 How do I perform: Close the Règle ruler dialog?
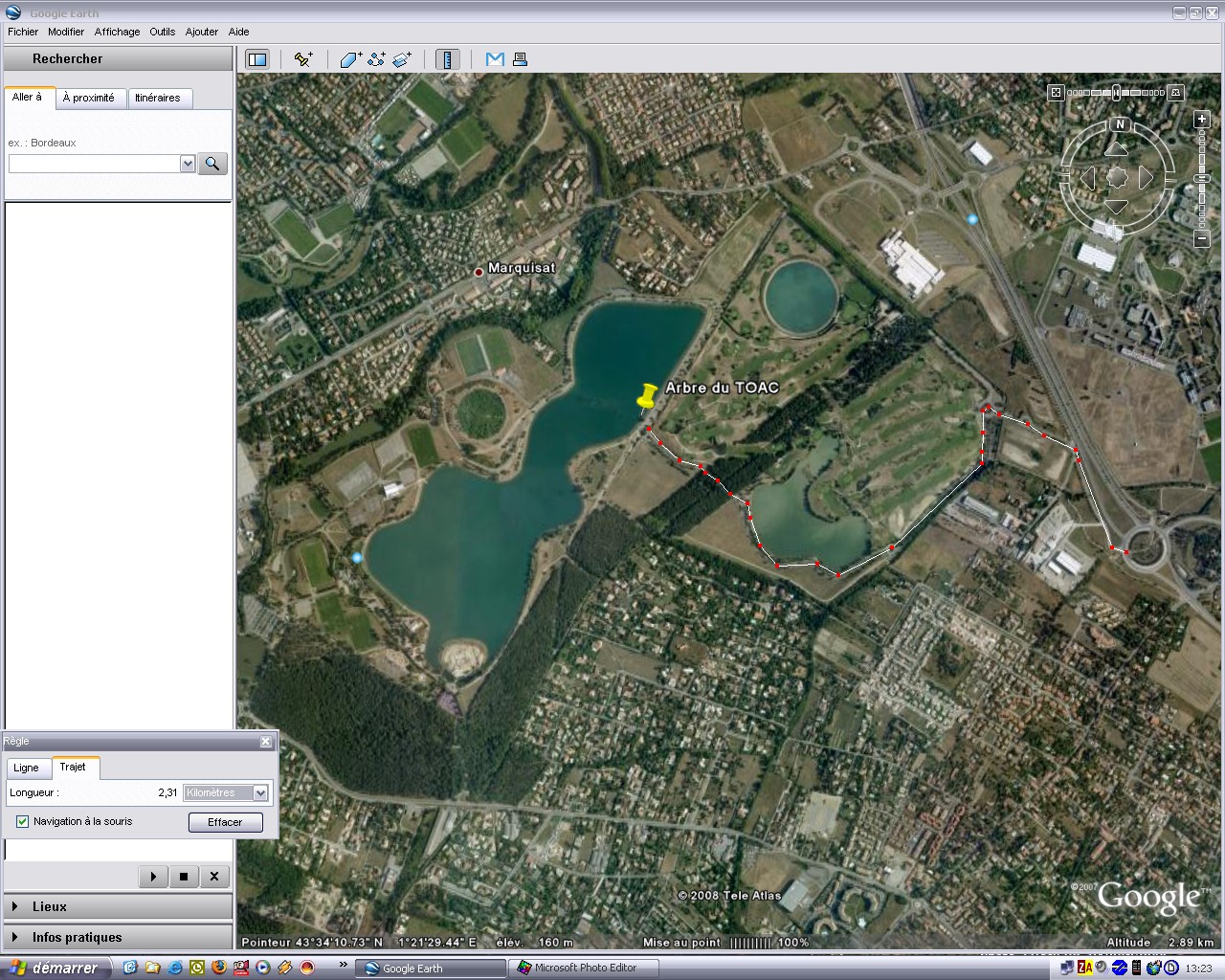click(266, 742)
